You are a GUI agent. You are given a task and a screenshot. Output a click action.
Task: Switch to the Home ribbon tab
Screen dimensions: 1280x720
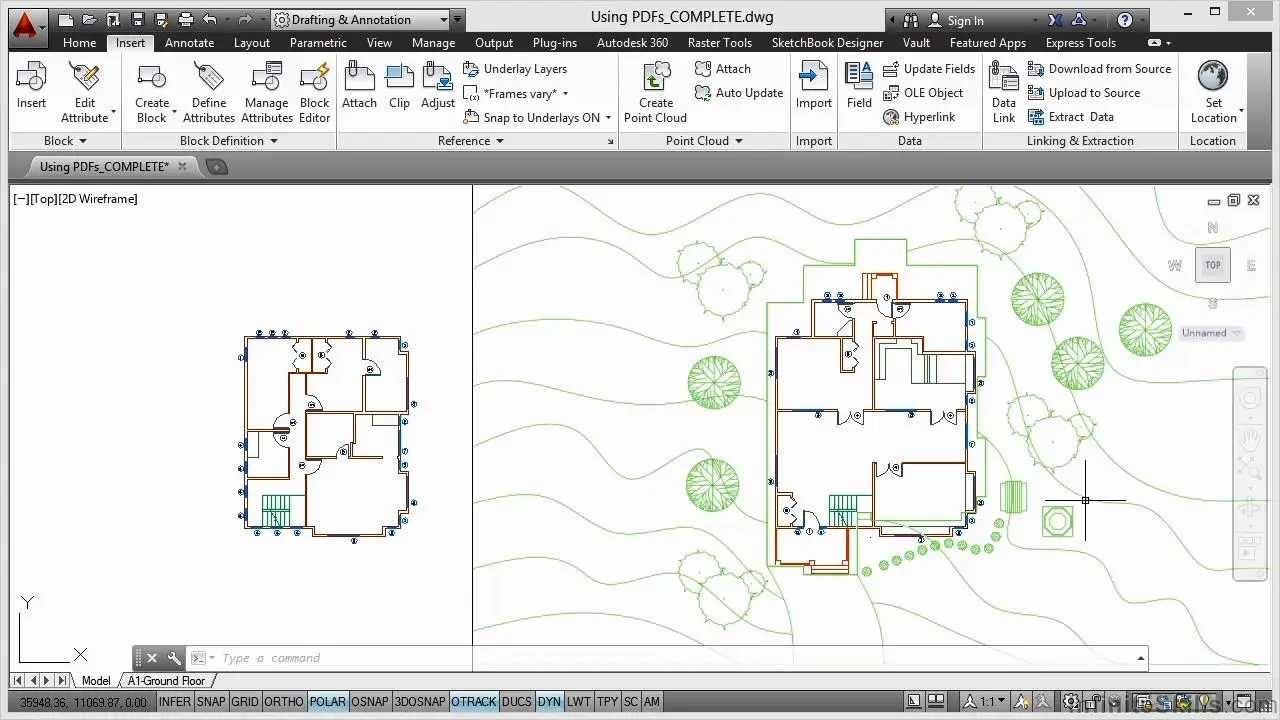pyautogui.click(x=79, y=43)
